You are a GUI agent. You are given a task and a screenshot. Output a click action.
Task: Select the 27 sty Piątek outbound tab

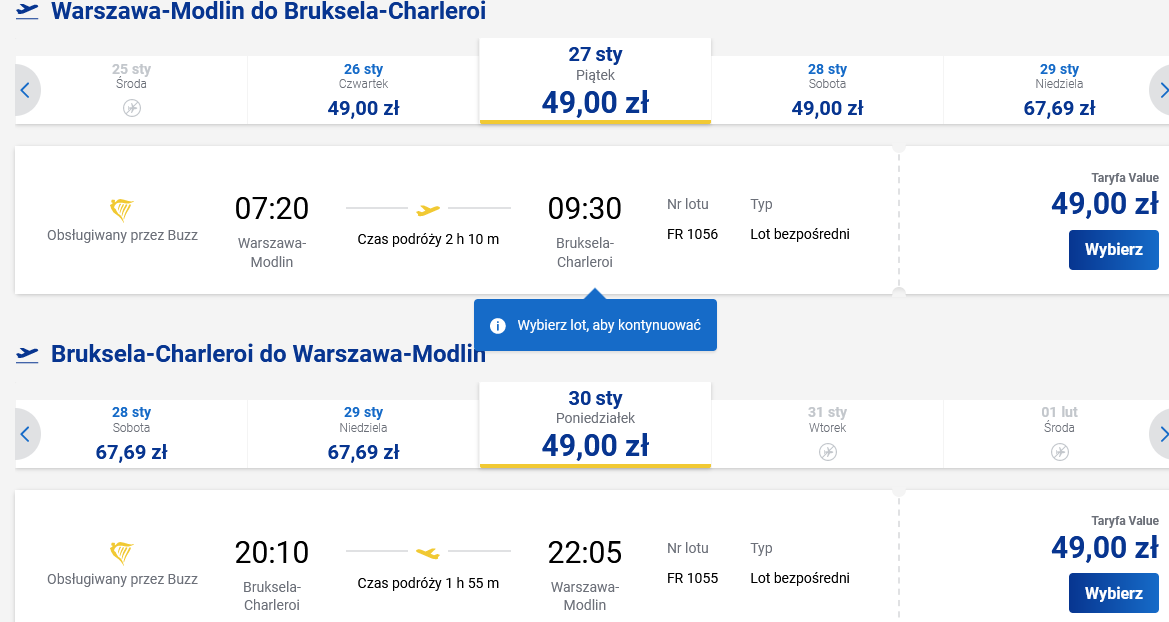(x=595, y=81)
